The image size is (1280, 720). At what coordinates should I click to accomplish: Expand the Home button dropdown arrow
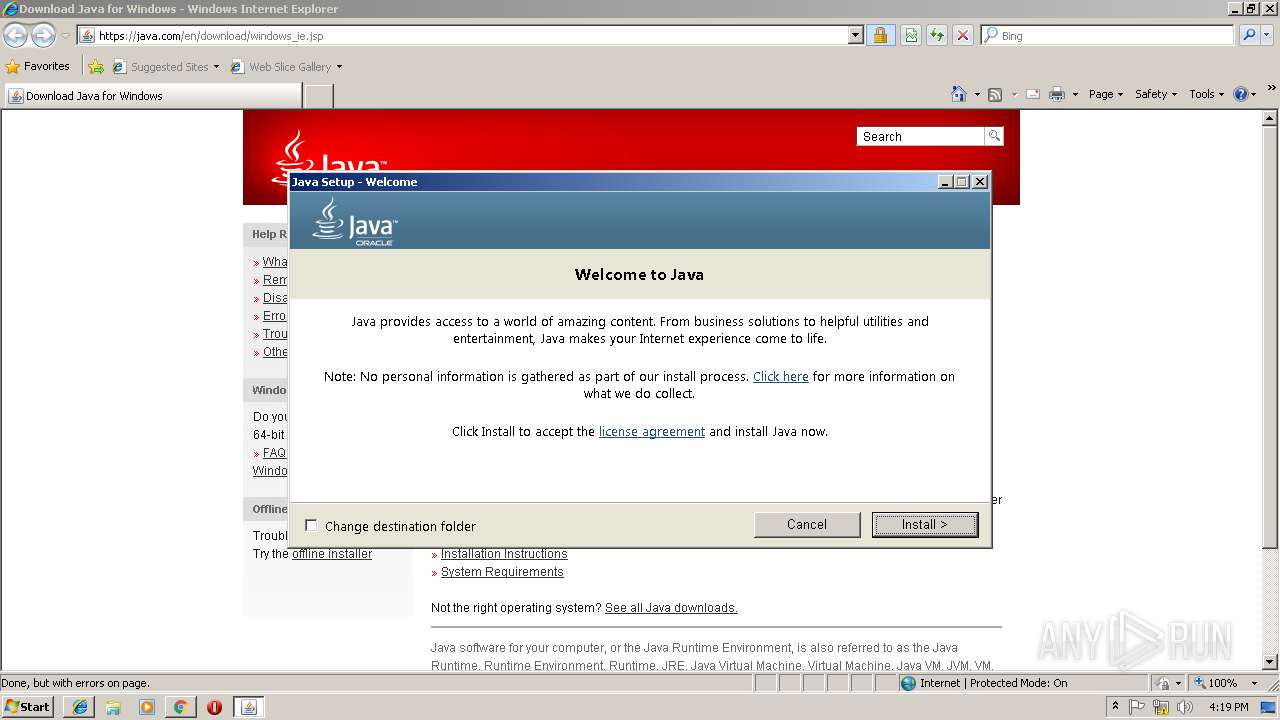coord(976,94)
